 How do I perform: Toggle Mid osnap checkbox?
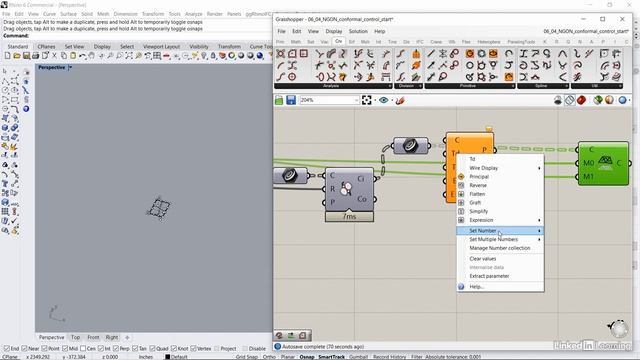pos(65,349)
